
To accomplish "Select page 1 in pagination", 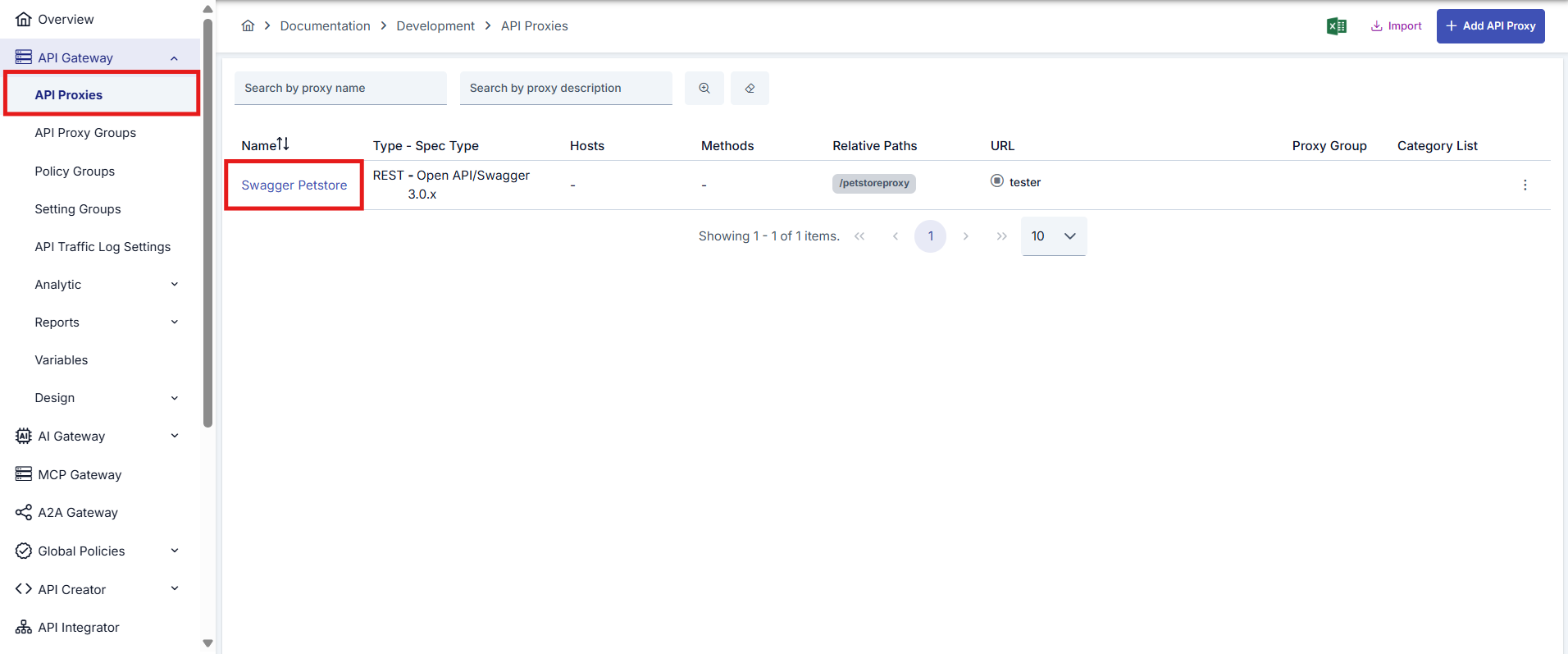I will click(930, 236).
